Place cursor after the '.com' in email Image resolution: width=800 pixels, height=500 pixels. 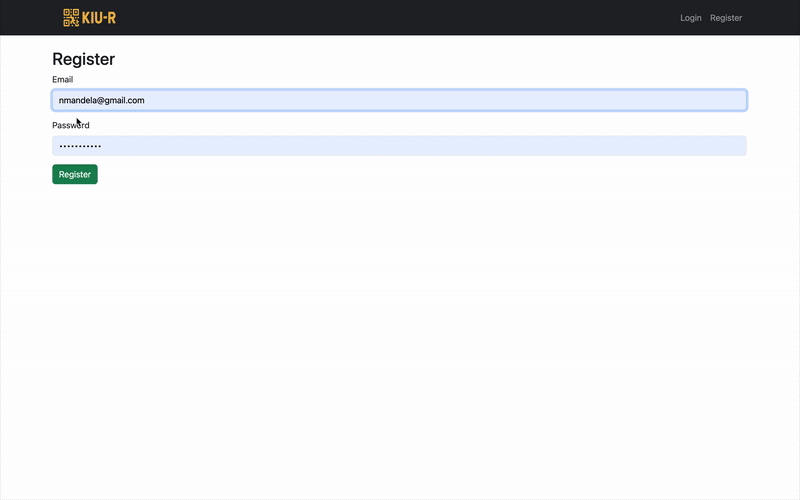(x=145, y=101)
